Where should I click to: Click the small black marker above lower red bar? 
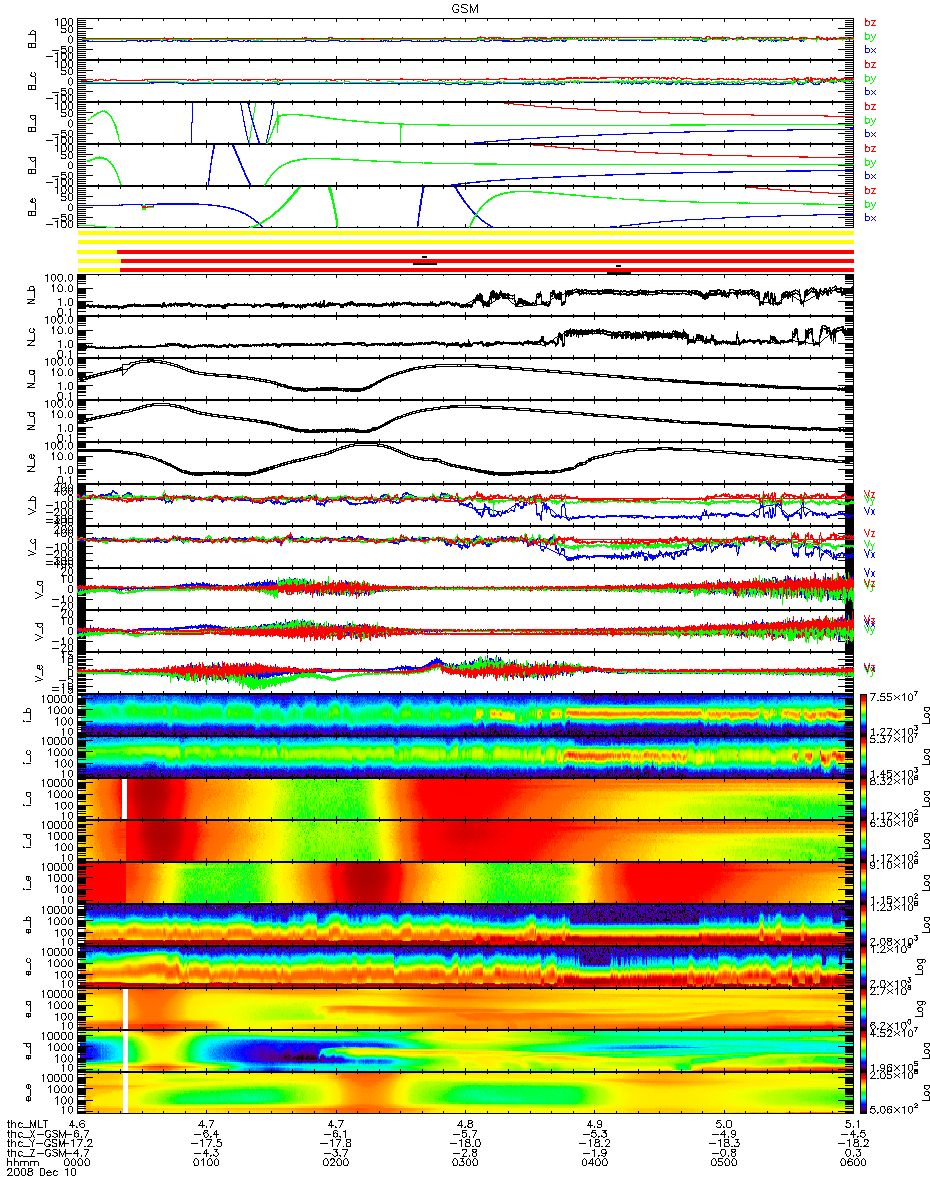pyautogui.click(x=619, y=266)
